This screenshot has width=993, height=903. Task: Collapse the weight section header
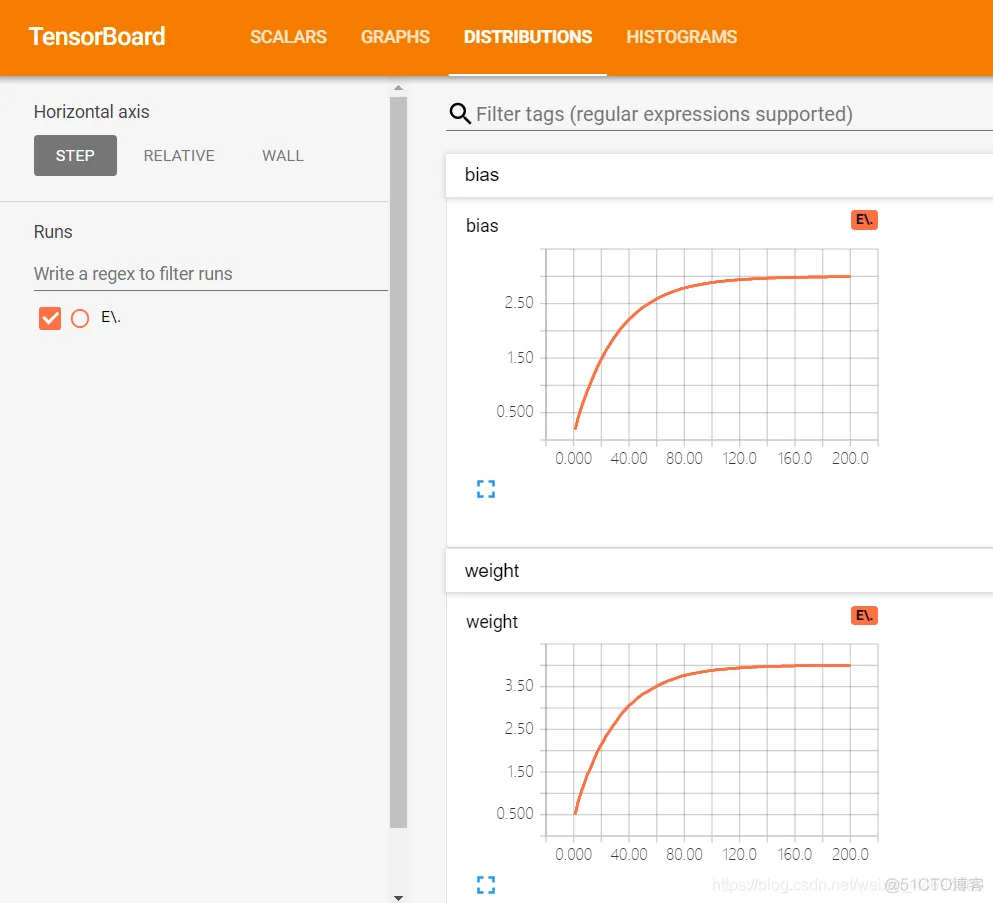coord(719,571)
